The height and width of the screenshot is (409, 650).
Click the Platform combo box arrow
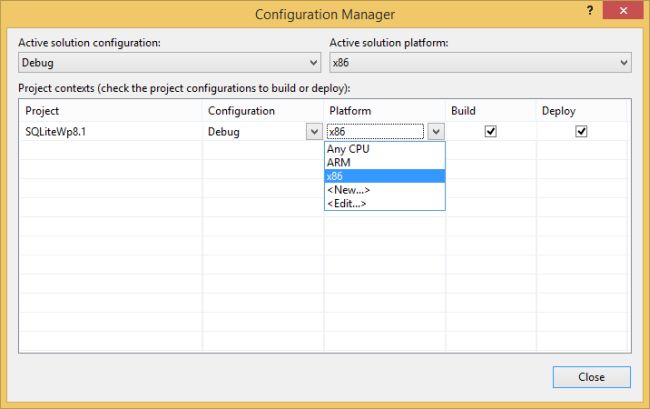coord(436,131)
